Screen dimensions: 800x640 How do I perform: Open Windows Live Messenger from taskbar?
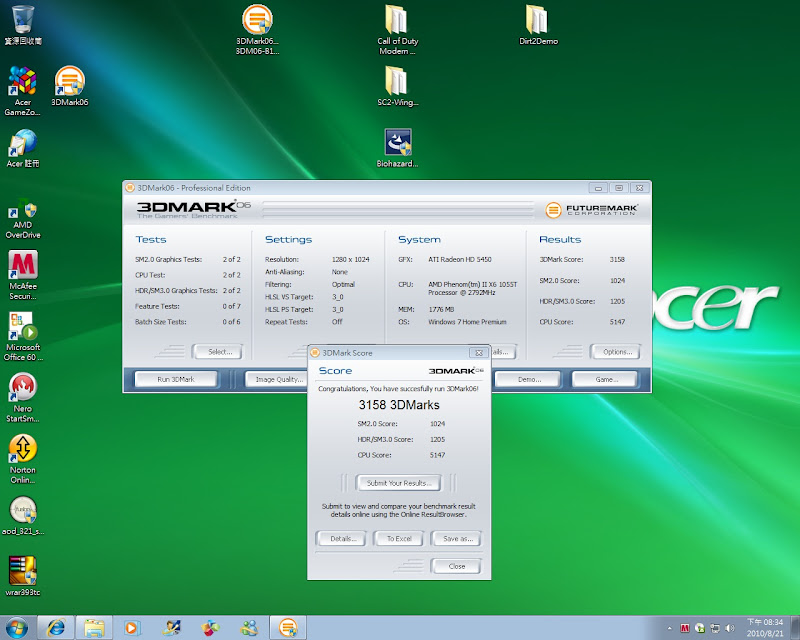click(x=249, y=628)
